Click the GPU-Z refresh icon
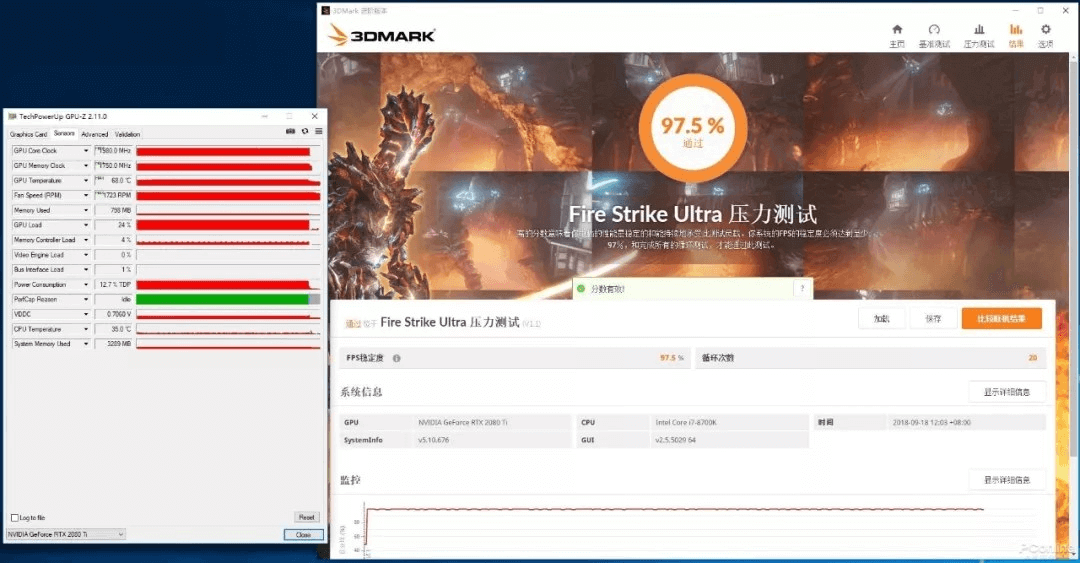The width and height of the screenshot is (1080, 563). click(x=305, y=131)
